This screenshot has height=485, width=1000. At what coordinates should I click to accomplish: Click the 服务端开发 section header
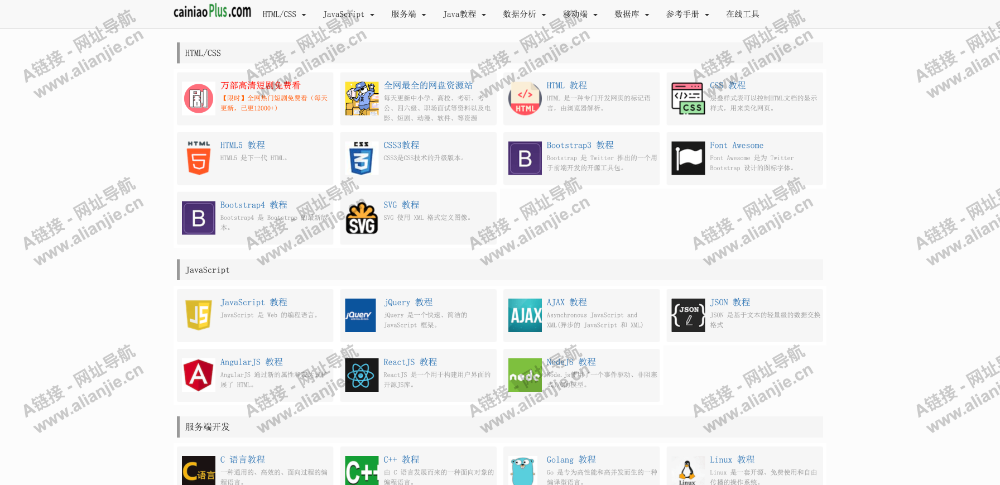[x=499, y=427]
